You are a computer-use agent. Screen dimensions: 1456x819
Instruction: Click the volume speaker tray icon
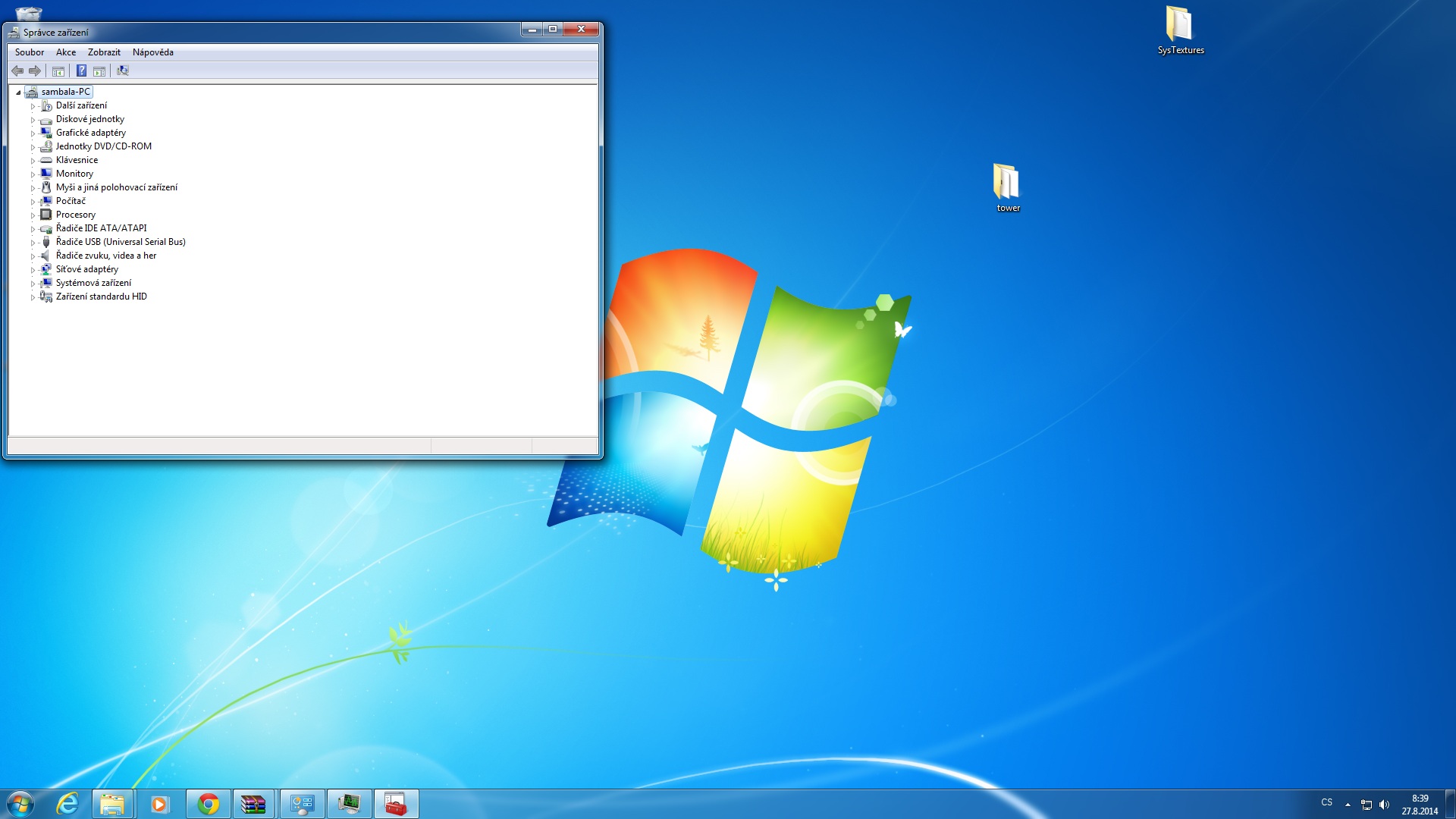tap(1384, 805)
